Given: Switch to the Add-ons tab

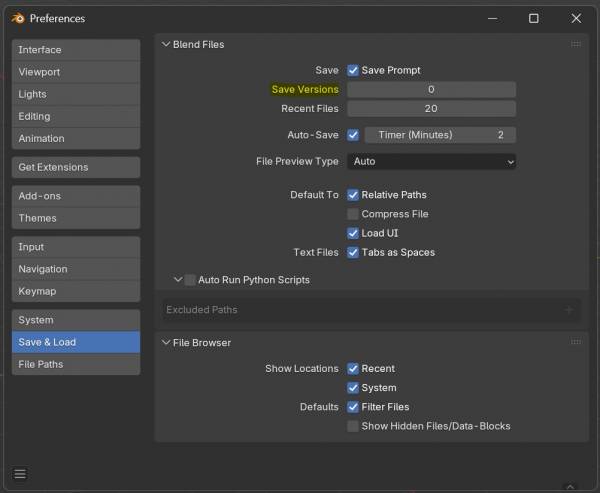Looking at the screenshot, I should pos(76,196).
